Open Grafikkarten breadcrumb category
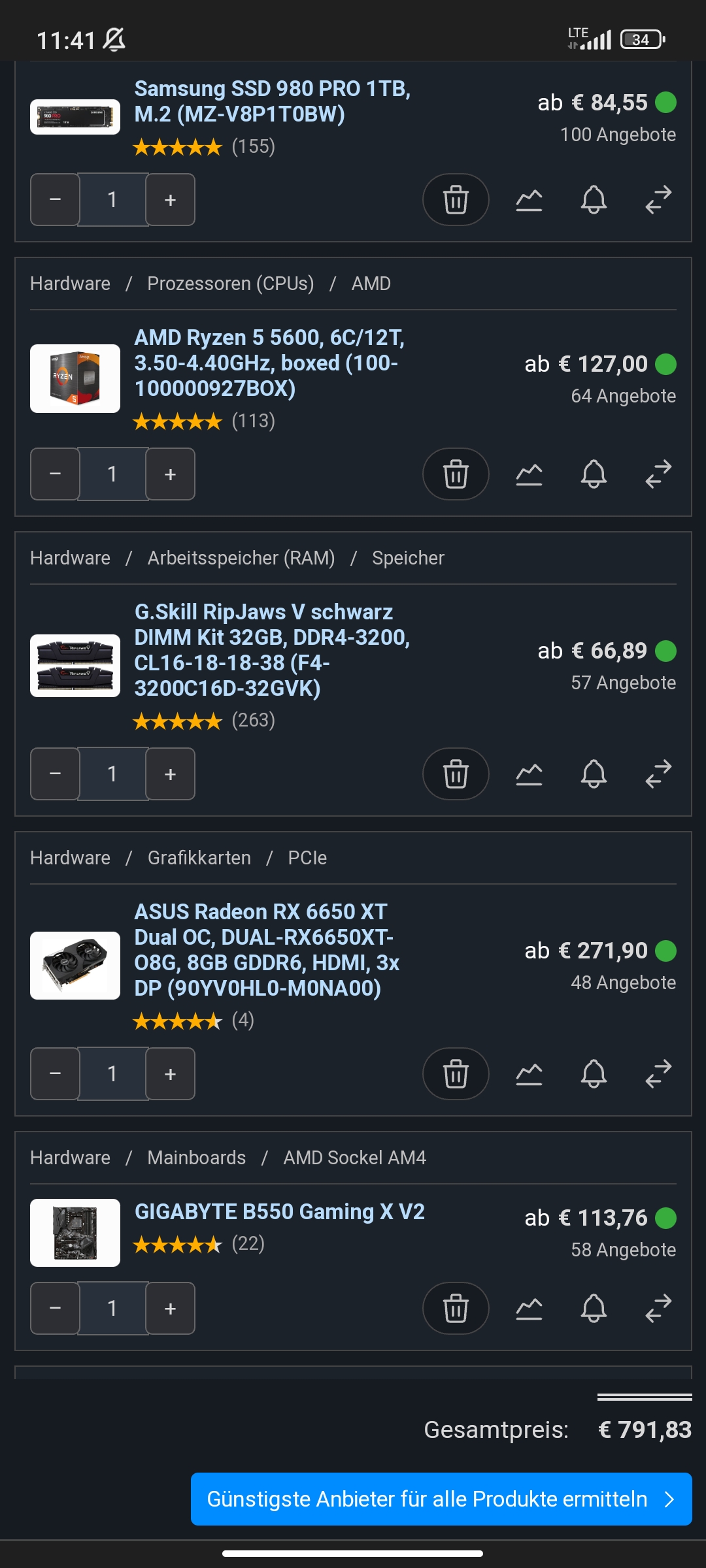 [x=199, y=858]
